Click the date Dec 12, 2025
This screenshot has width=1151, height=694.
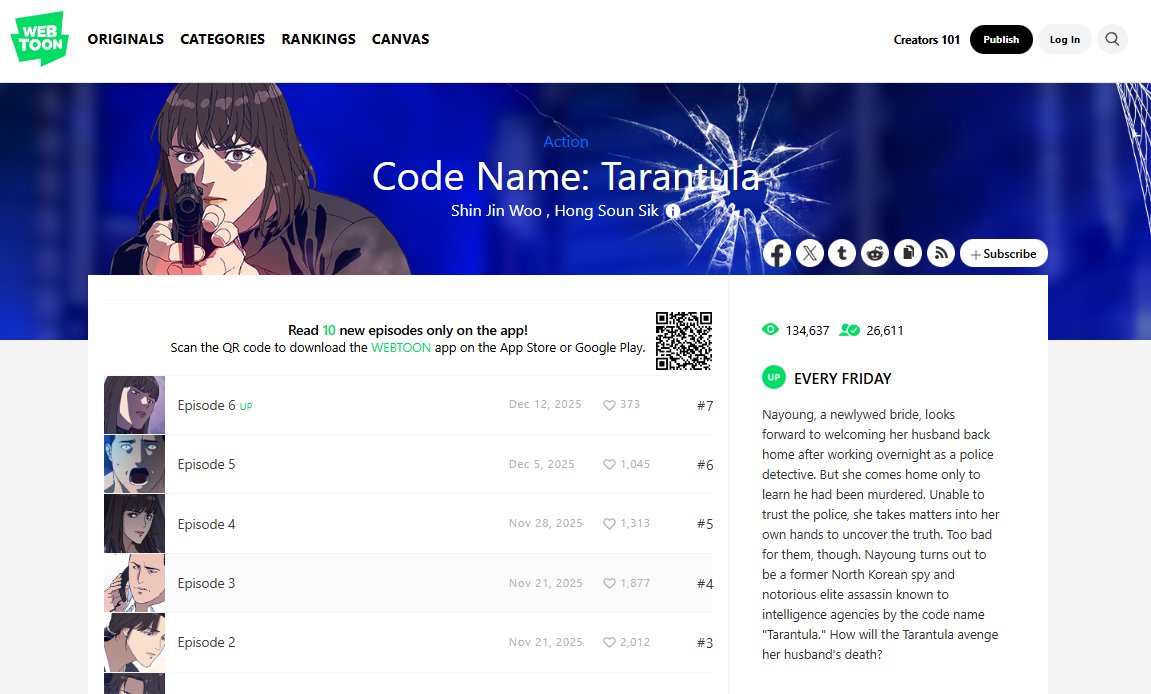click(x=545, y=404)
